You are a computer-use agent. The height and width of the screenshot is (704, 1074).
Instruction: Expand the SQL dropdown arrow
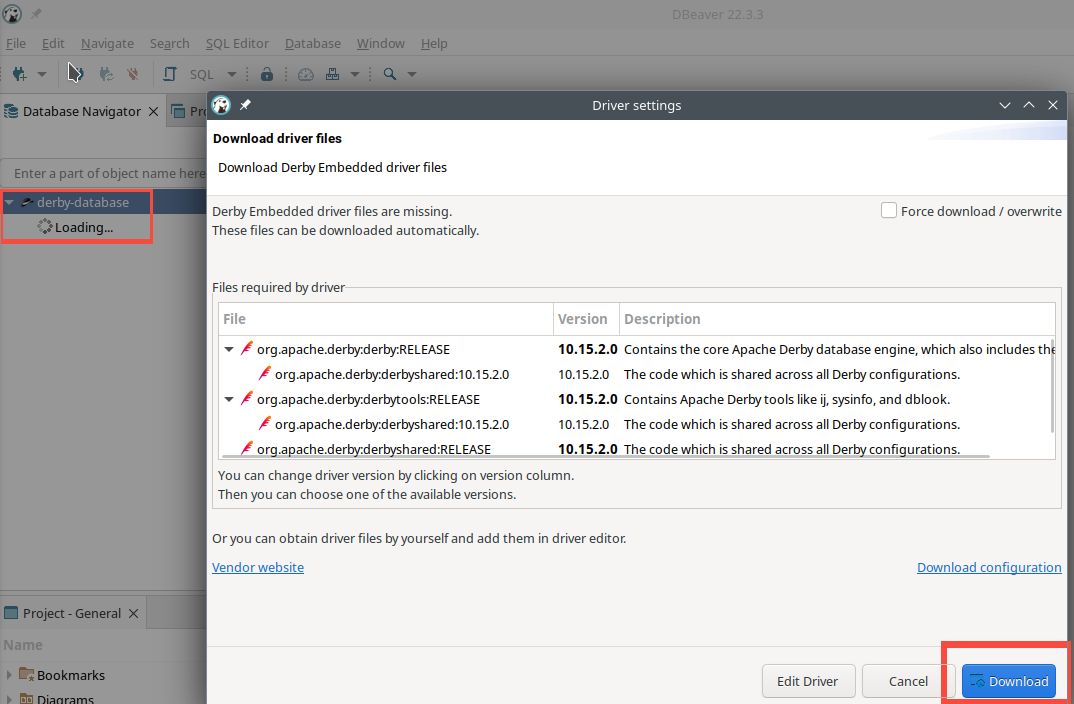[232, 74]
